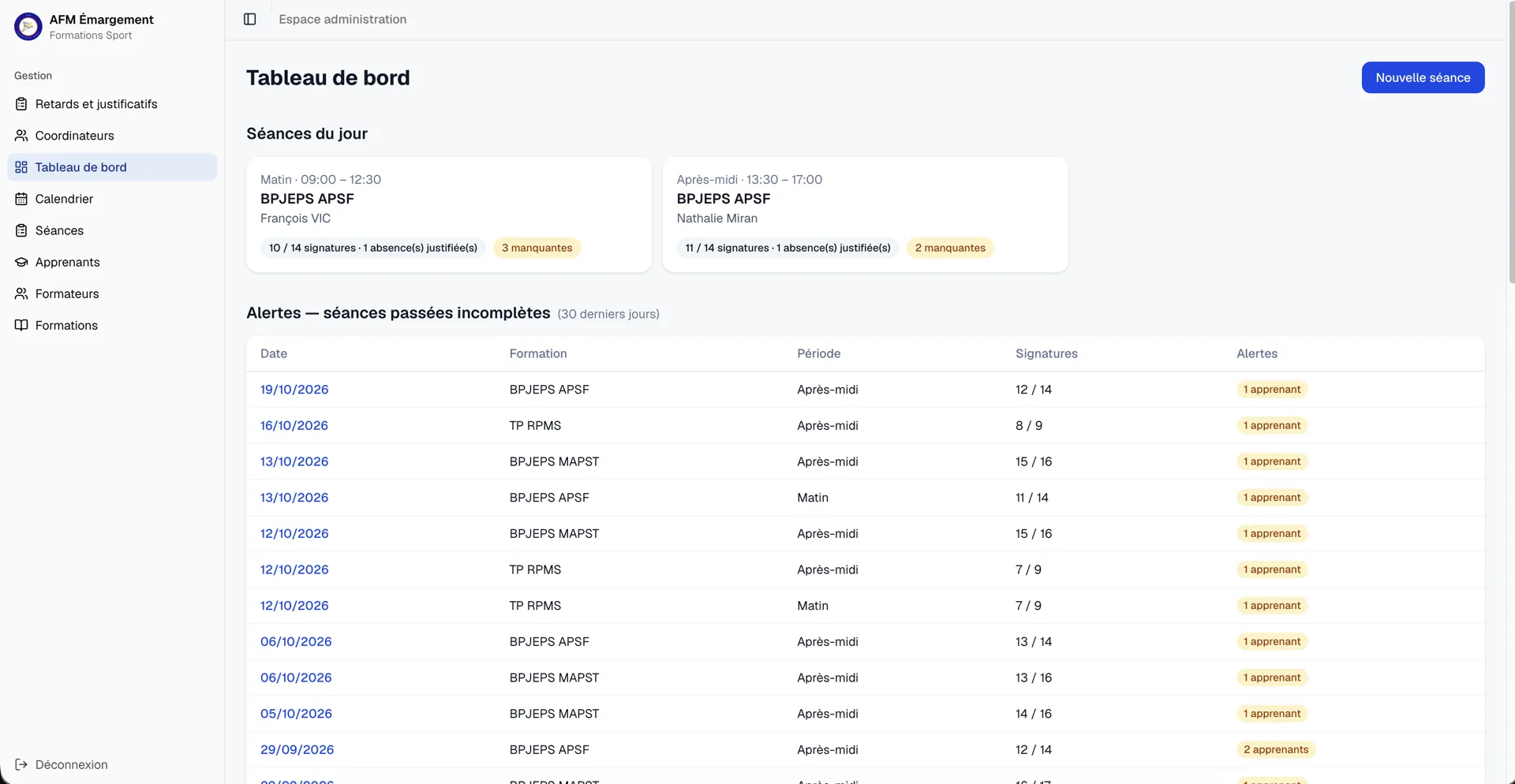Open the Après-midi session card of Nathalie Miran
Screen dimensions: 1515x784
coord(865,215)
